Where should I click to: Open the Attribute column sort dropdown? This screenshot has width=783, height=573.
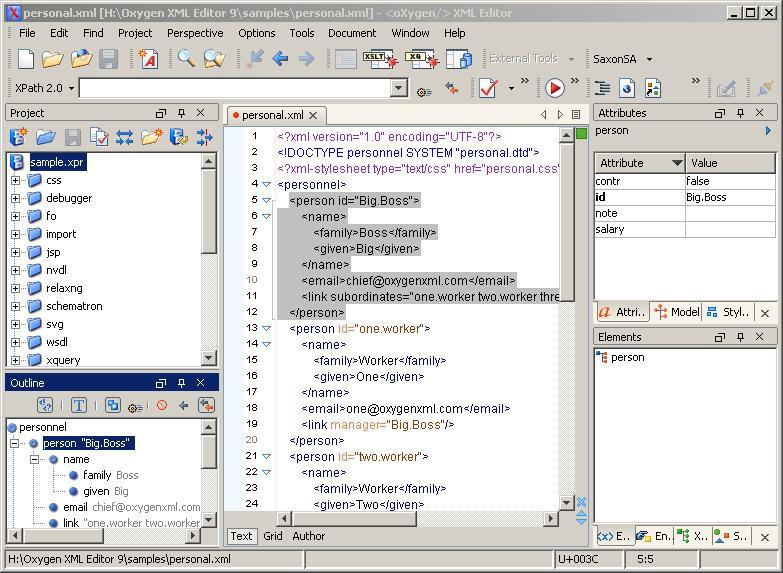coord(677,163)
